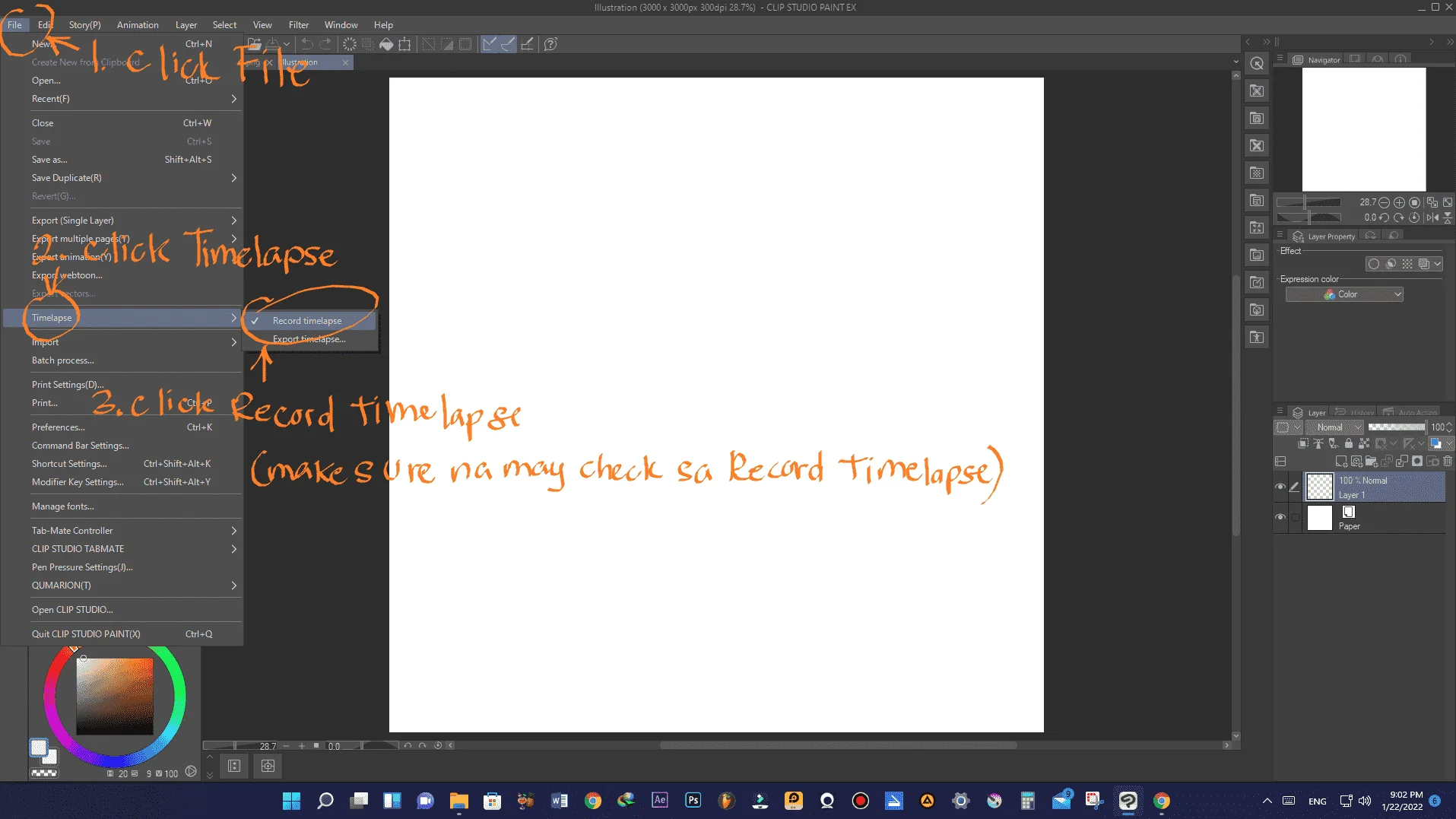1456x819 pixels.
Task: Click the Invert selection icon
Action: [447, 44]
